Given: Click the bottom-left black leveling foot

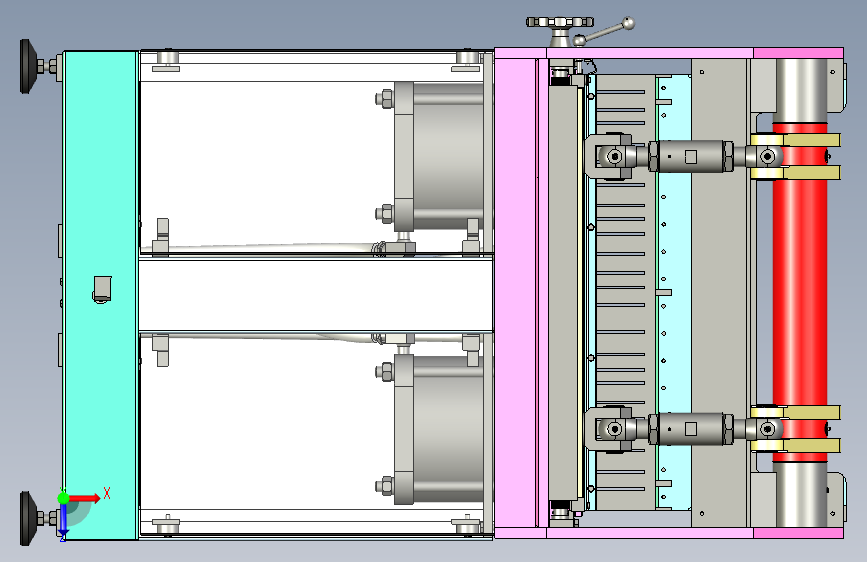Looking at the screenshot, I should (x=29, y=518).
